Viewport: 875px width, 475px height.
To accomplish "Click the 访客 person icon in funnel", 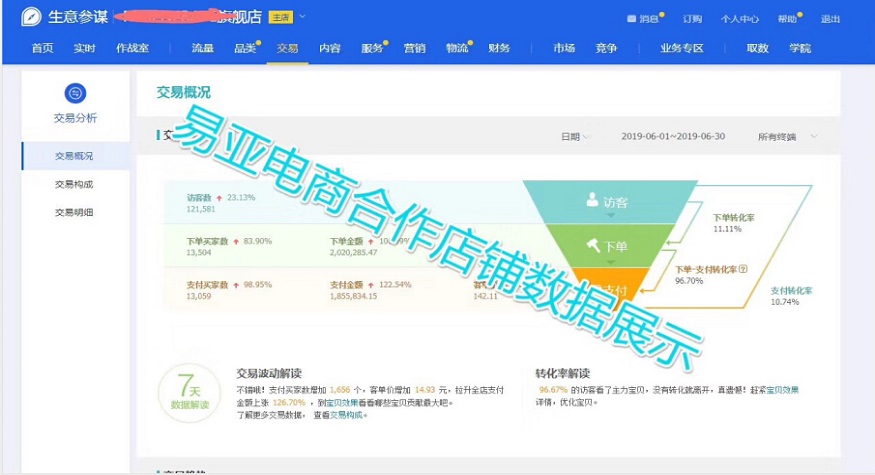I will (x=592, y=200).
